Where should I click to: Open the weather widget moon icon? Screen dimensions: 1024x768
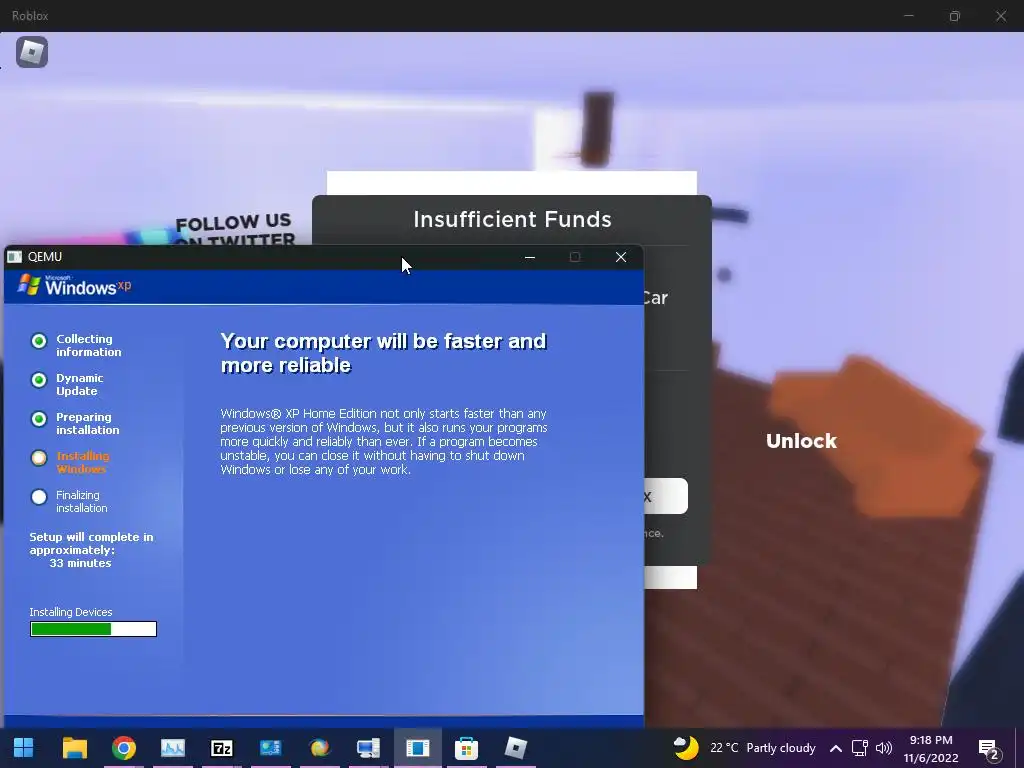686,748
